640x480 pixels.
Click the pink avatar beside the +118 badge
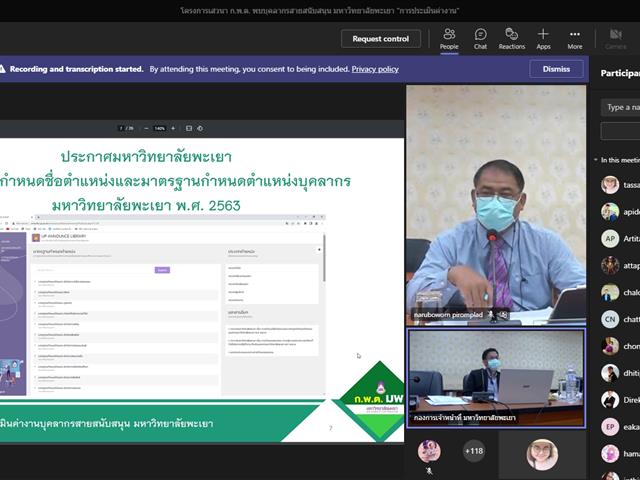[x=429, y=451]
